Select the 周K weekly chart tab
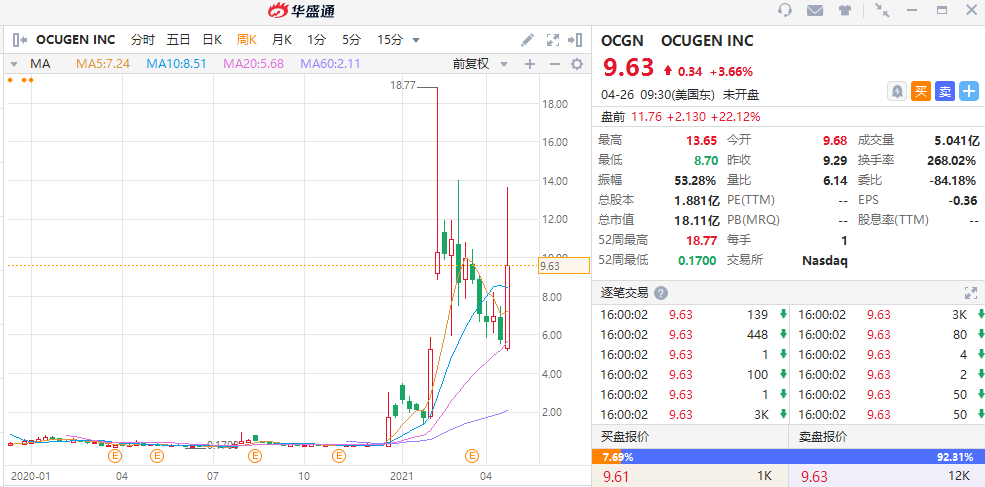 [x=247, y=40]
